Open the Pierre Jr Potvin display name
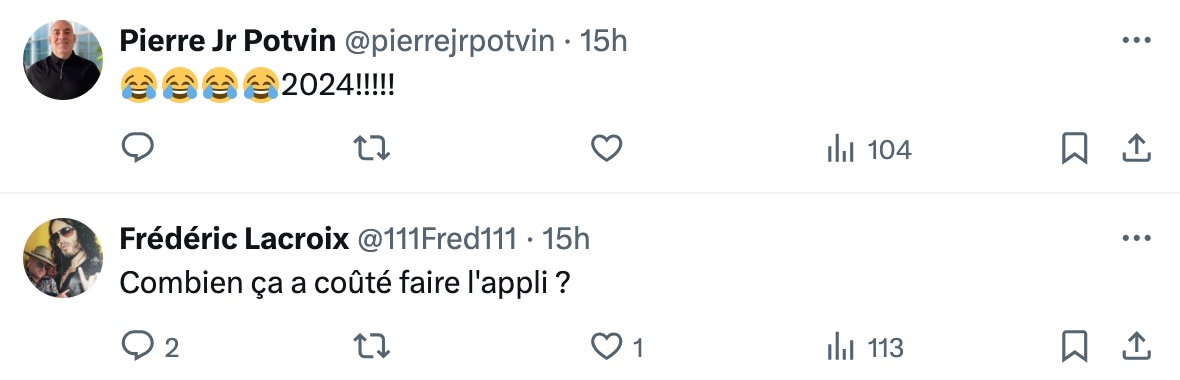The width and height of the screenshot is (1180, 380). click(x=227, y=41)
